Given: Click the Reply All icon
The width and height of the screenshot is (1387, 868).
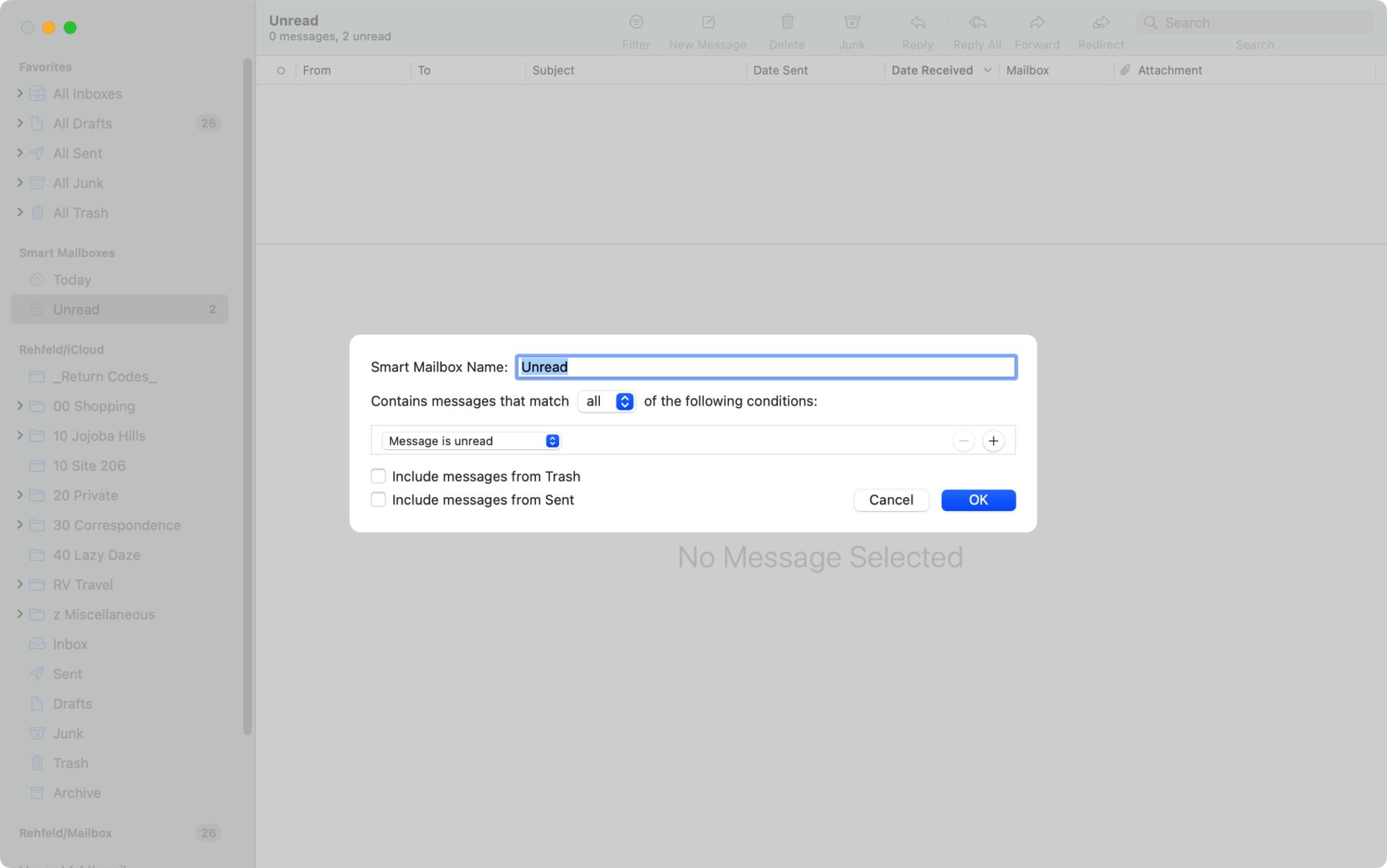Looking at the screenshot, I should click(x=976, y=23).
